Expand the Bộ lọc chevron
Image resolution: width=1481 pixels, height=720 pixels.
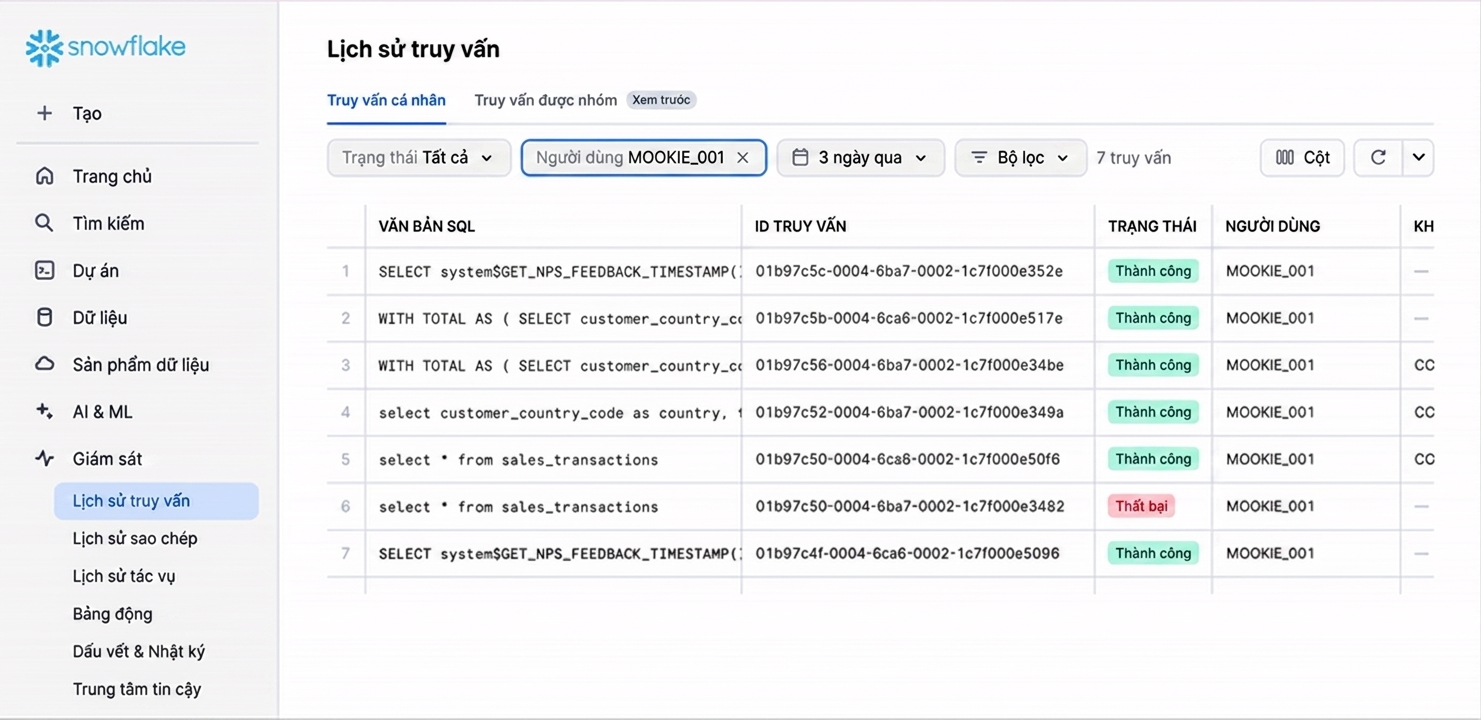click(x=1063, y=158)
